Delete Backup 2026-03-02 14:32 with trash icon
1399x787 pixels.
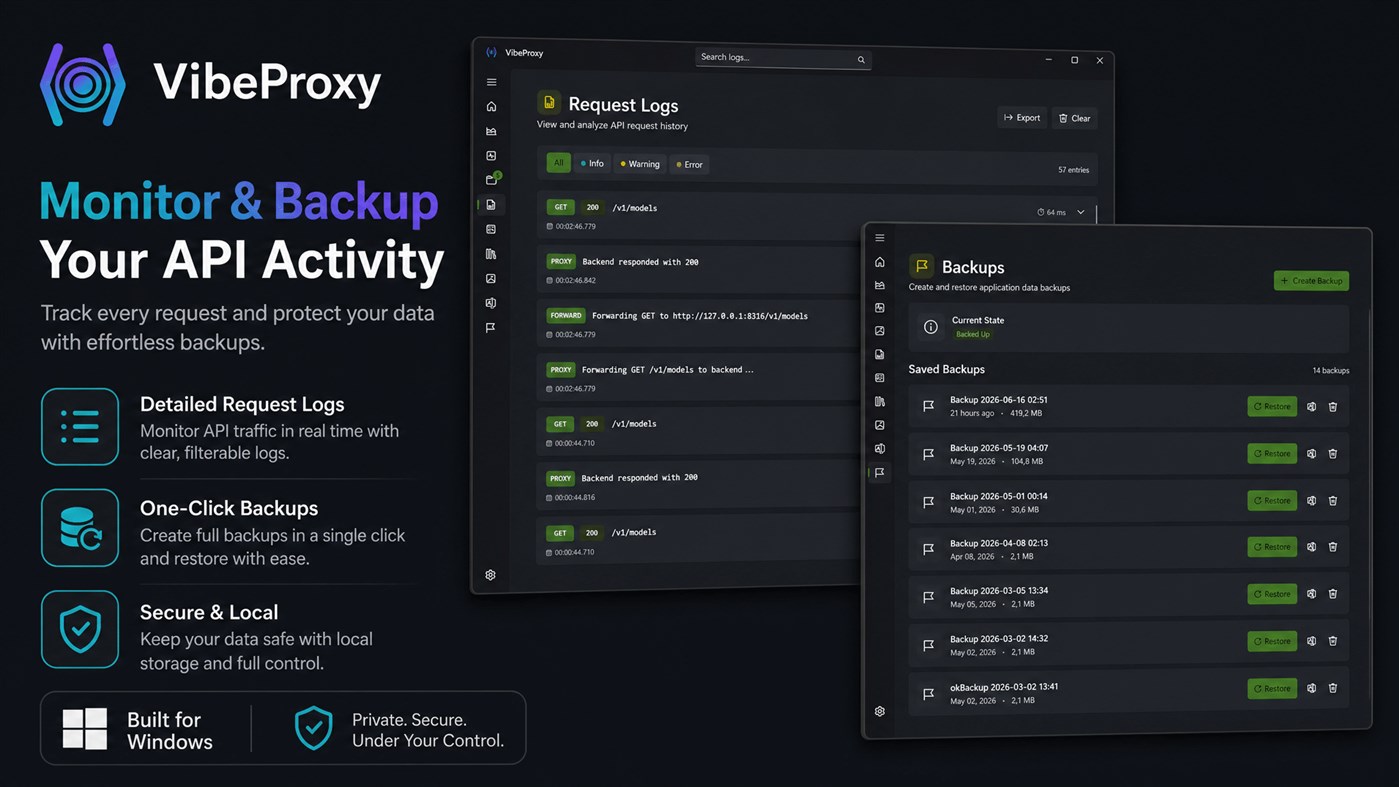(1333, 641)
